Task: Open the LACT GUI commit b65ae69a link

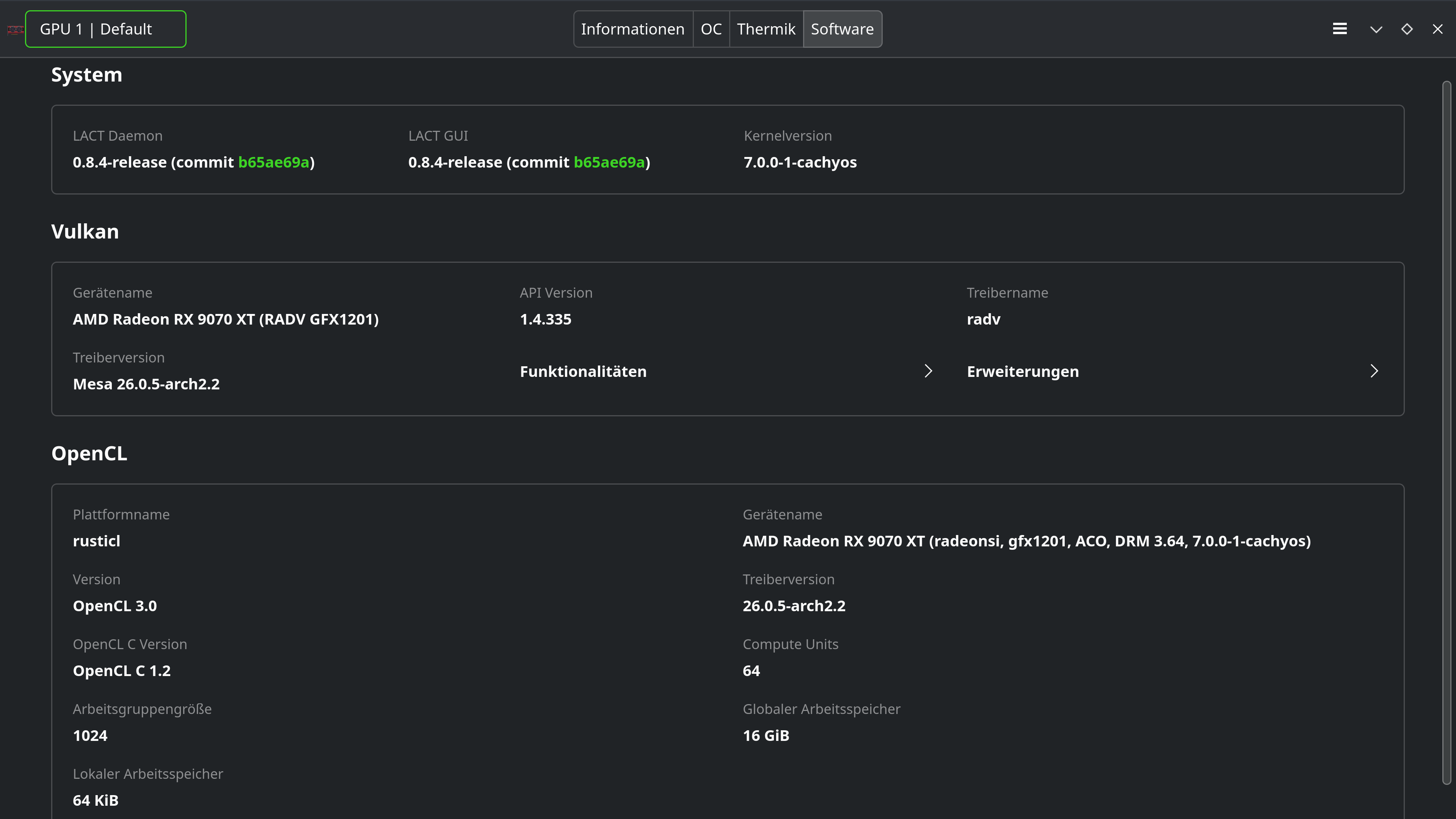Action: (609, 162)
